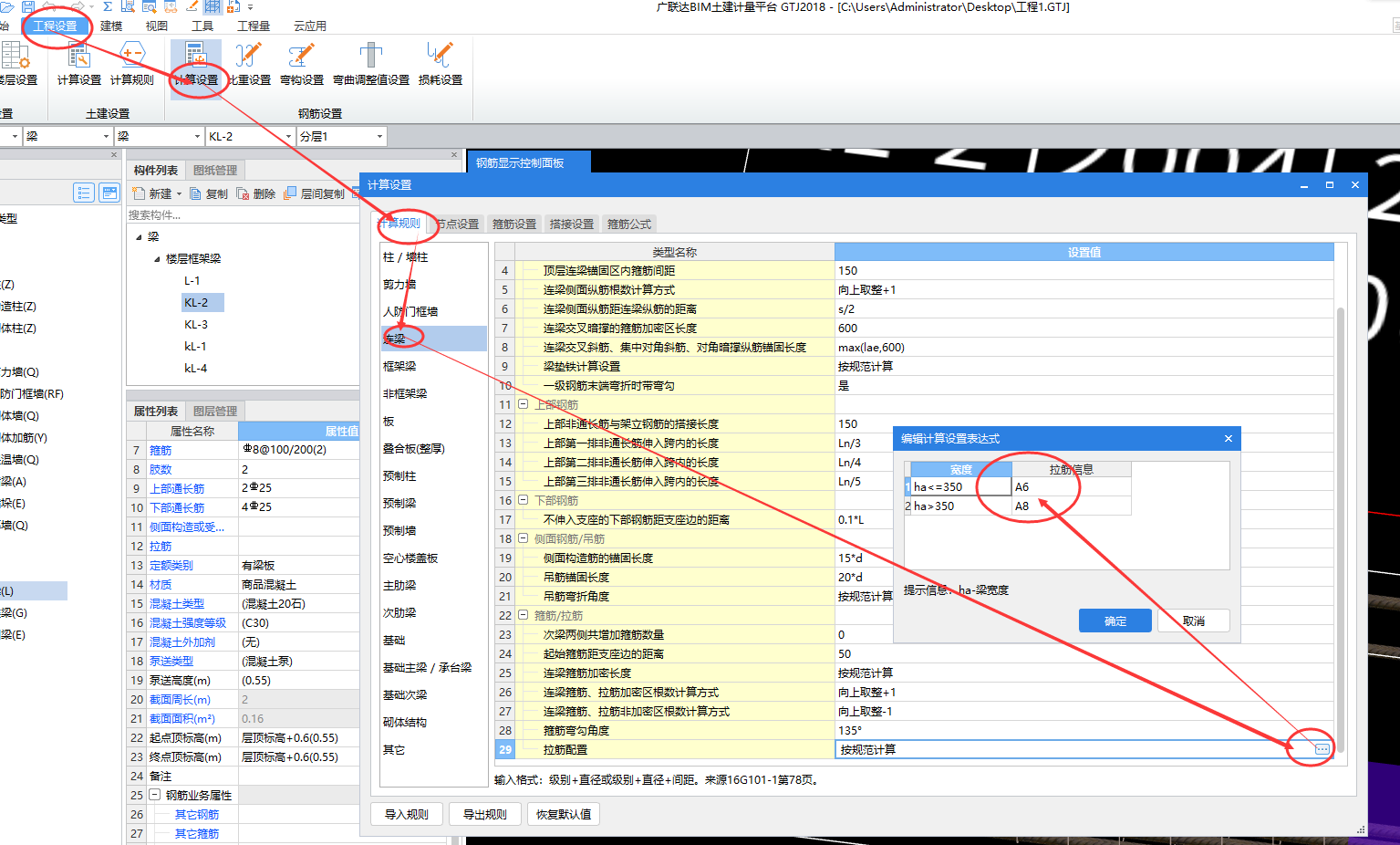Collapse 箍筋/拉筋 group in settings table
Screen dimensions: 1400x845
click(524, 614)
